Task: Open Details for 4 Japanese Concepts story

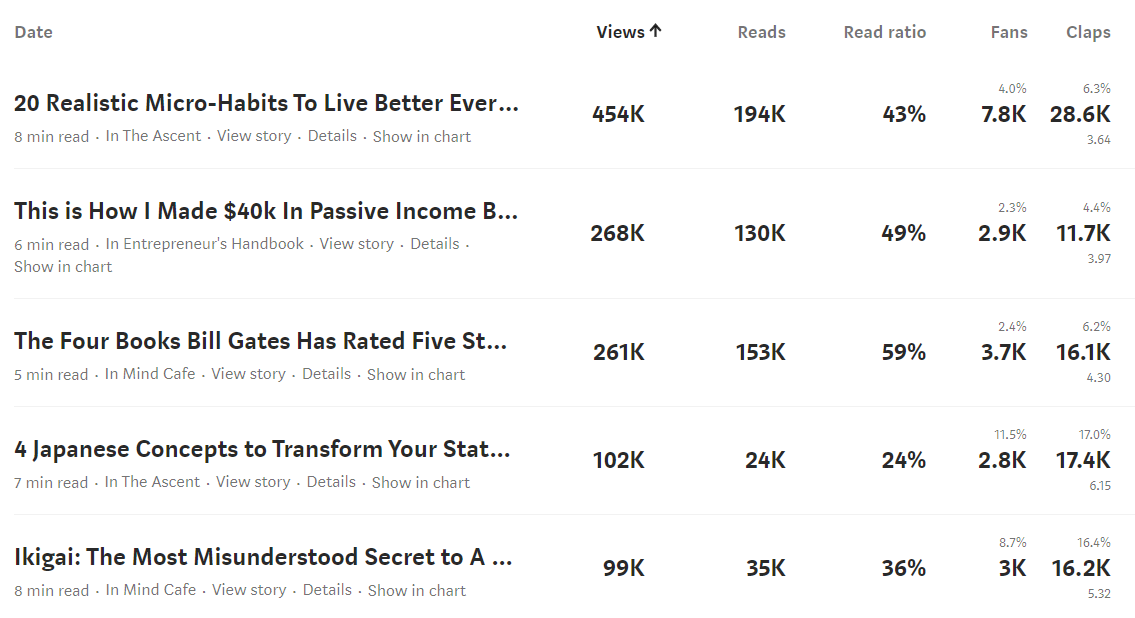Action: pyautogui.click(x=331, y=482)
